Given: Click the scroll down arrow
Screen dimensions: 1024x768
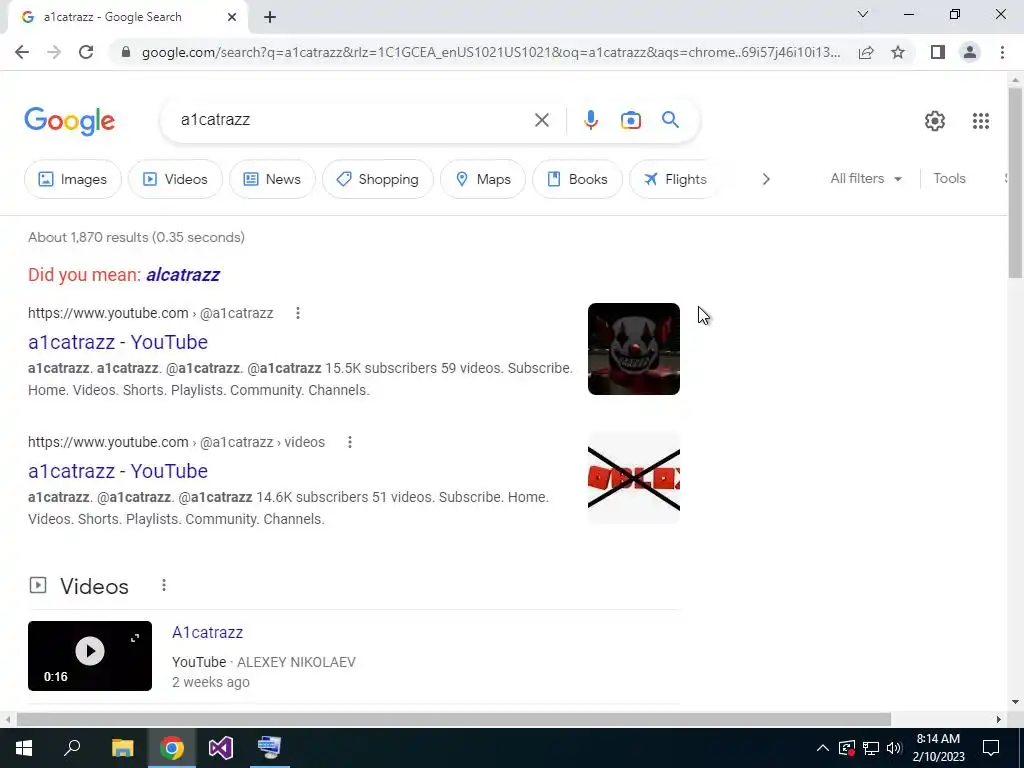Looking at the screenshot, I should [1014, 702].
